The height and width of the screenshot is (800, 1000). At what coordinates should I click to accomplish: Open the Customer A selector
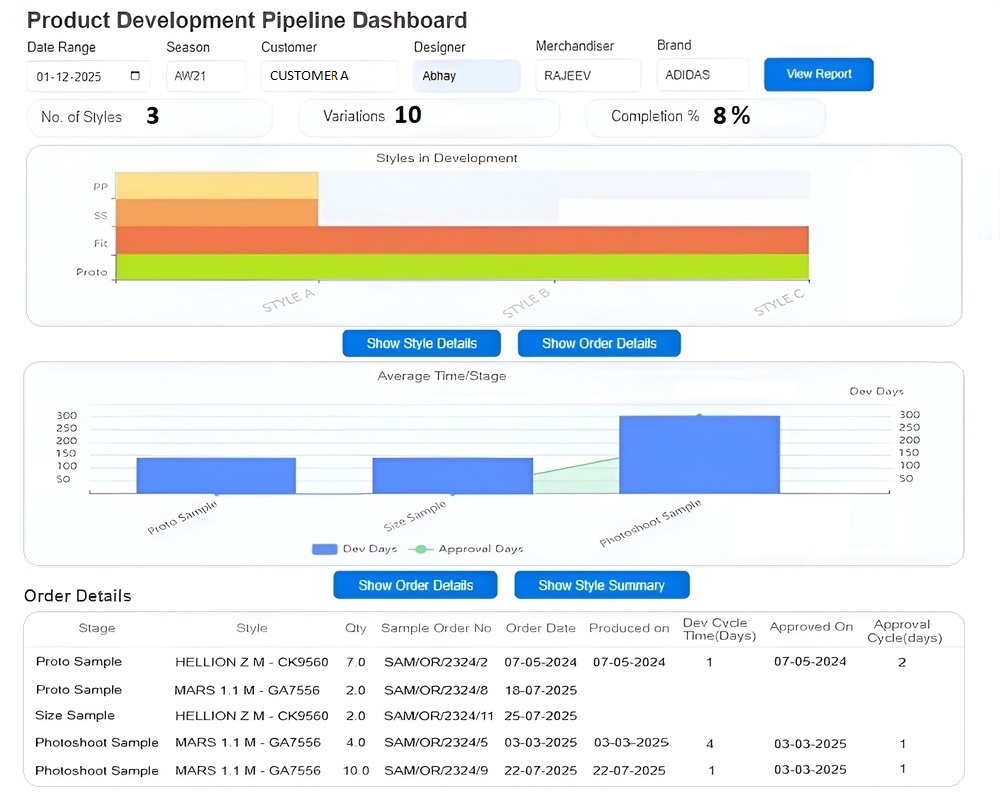coord(329,76)
